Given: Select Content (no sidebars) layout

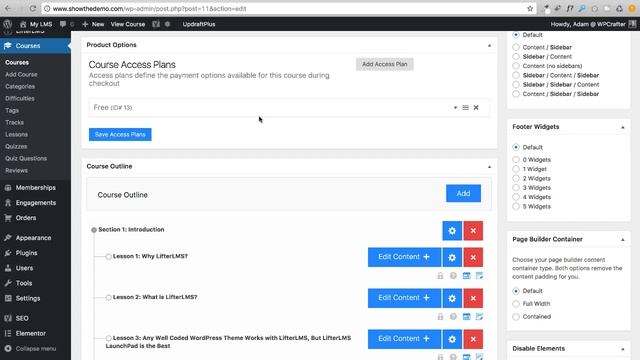Looking at the screenshot, I should tap(516, 66).
